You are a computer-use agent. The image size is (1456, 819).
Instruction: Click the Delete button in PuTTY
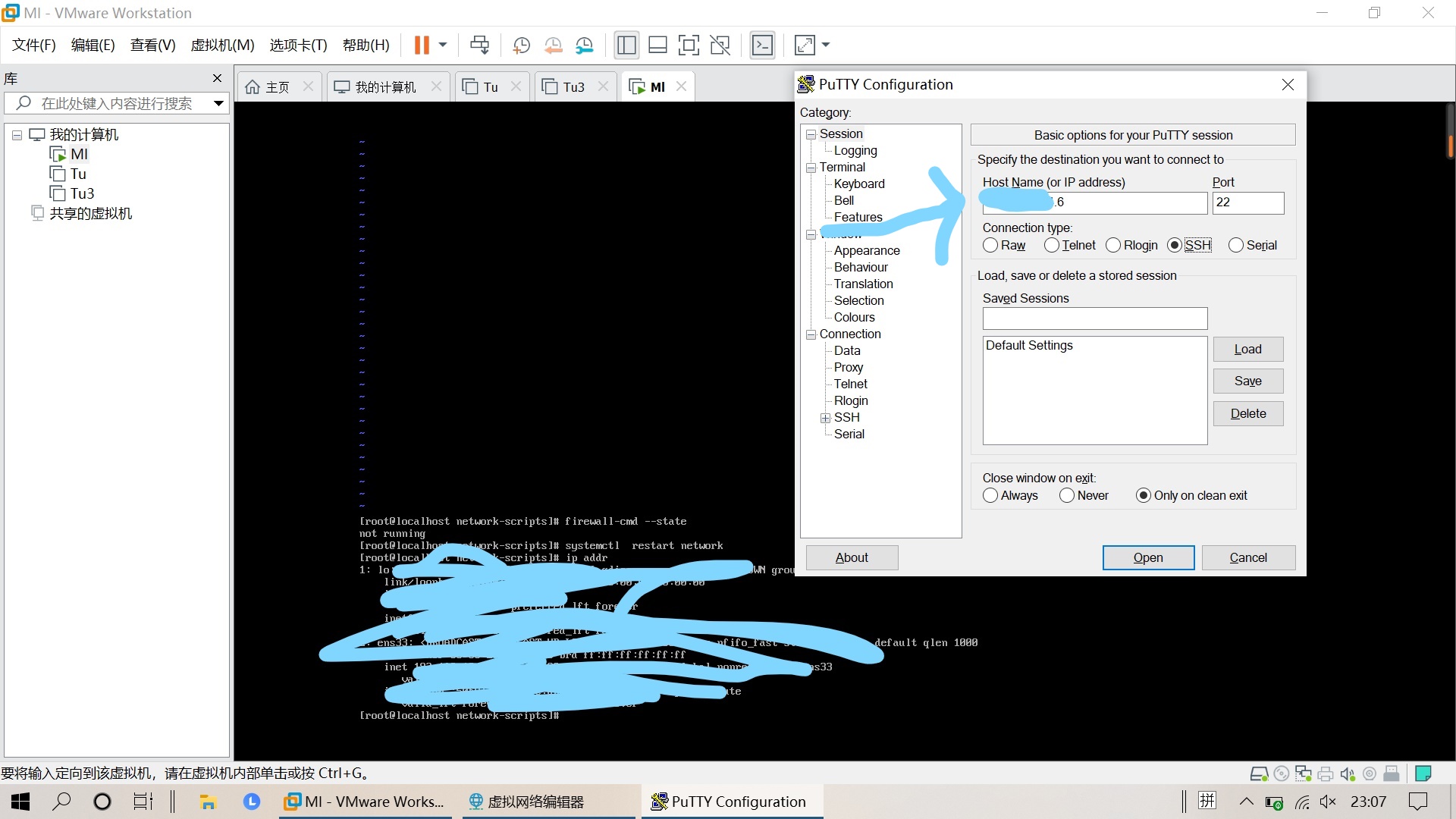coord(1247,413)
